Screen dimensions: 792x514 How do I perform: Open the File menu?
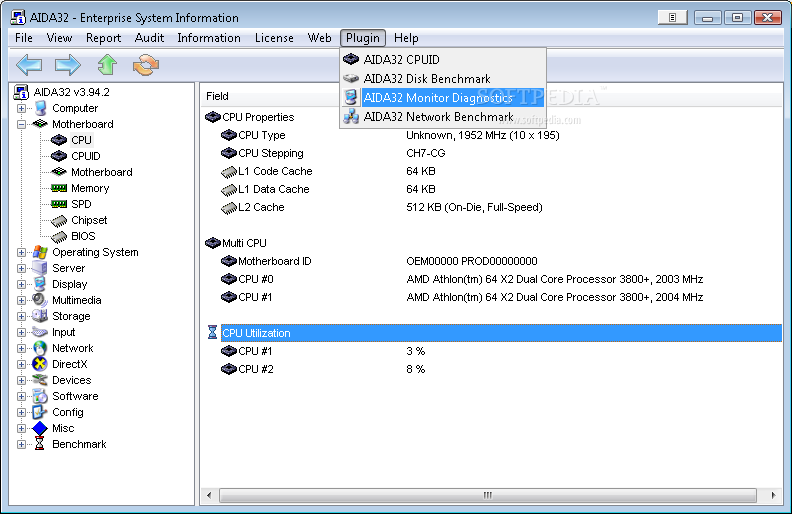pos(24,38)
